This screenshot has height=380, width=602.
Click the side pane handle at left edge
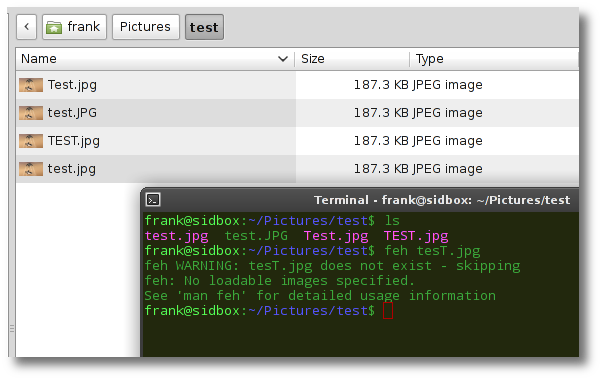pos(12,329)
